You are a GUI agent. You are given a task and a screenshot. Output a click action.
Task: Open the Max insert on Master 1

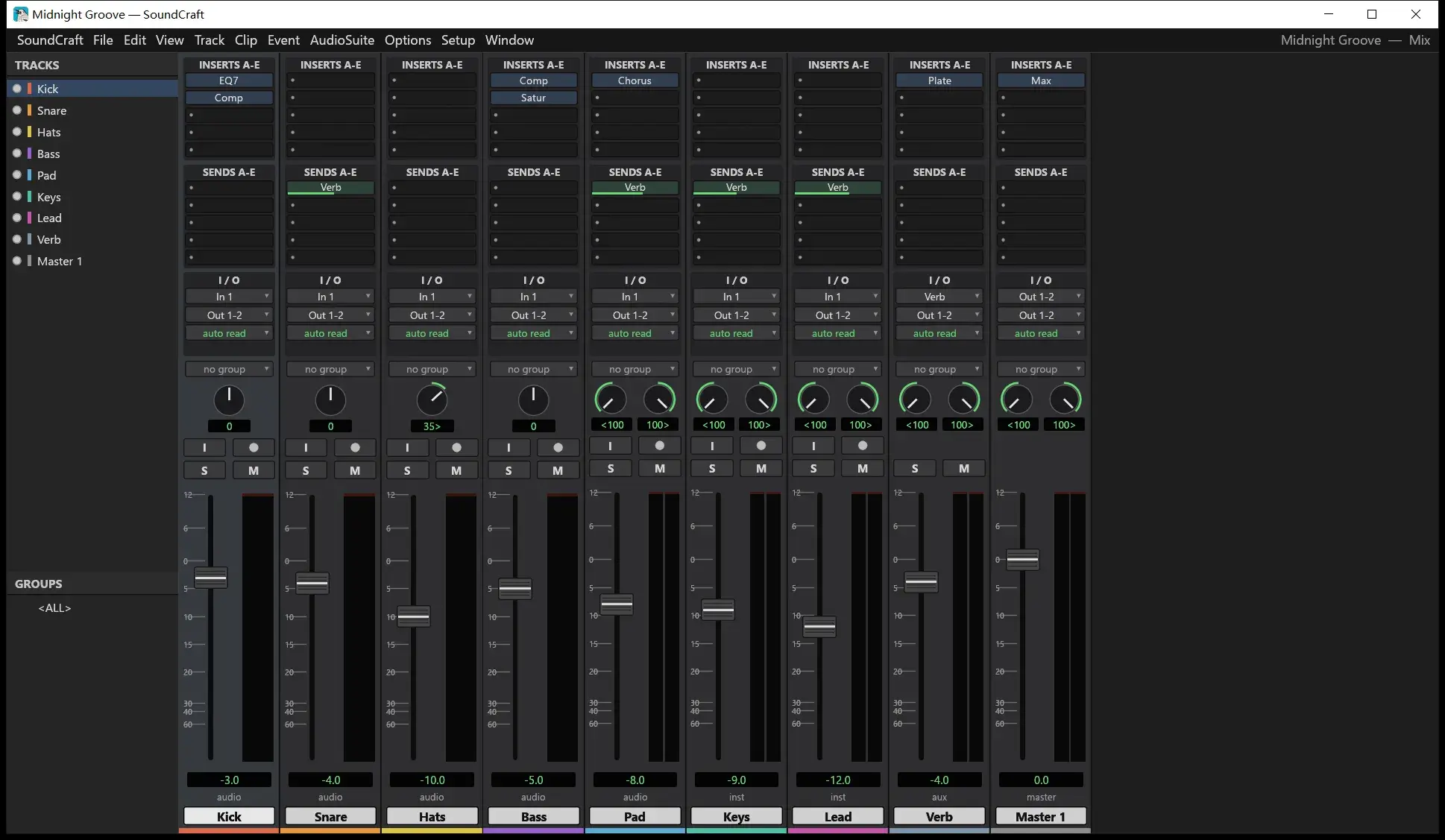tap(1041, 80)
